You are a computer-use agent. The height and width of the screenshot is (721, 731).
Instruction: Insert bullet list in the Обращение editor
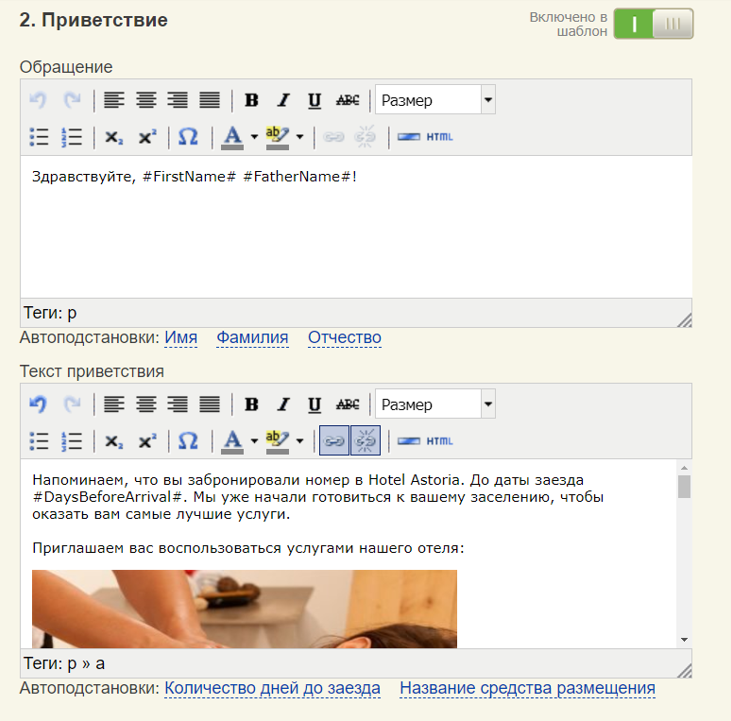point(39,137)
